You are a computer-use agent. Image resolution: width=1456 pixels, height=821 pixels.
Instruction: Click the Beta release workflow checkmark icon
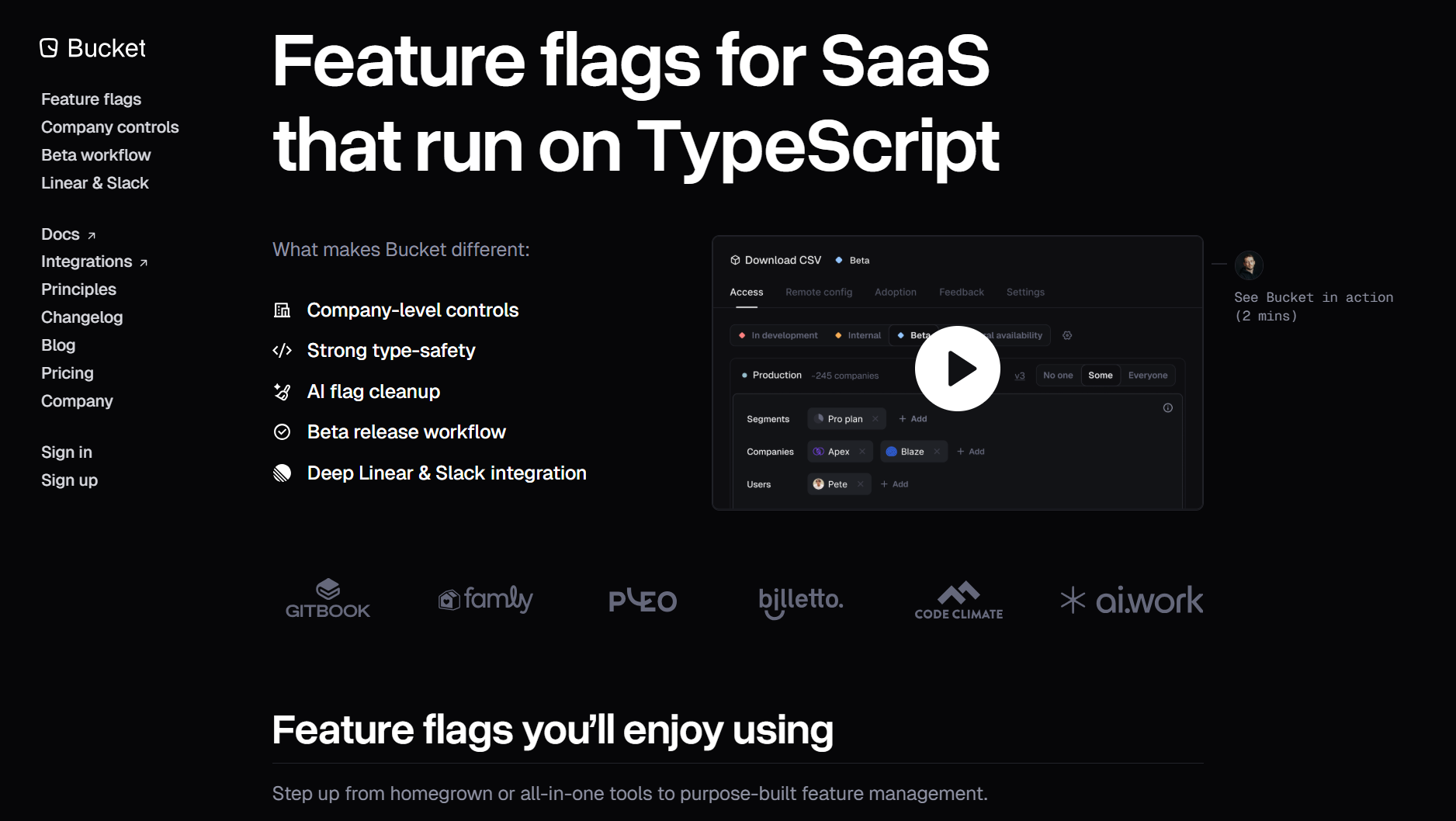[283, 432]
